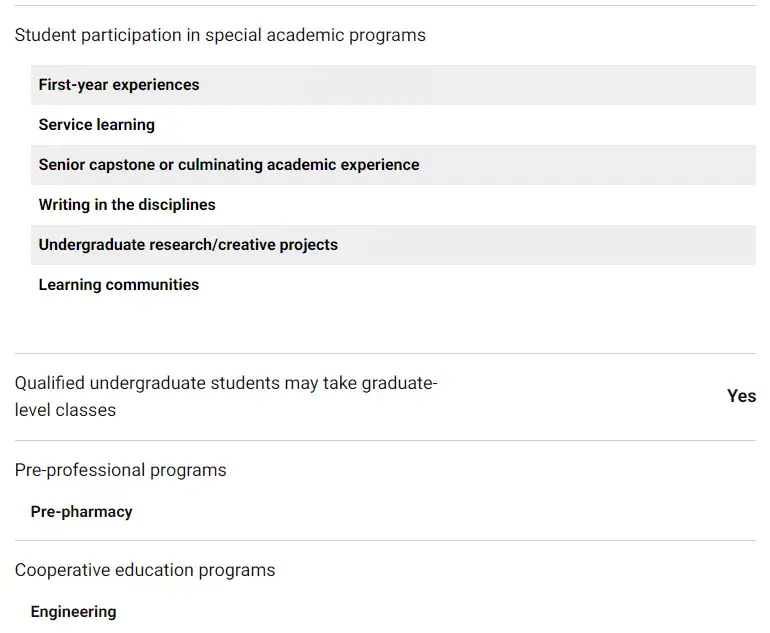Click the 'level classes' text line

(x=65, y=410)
